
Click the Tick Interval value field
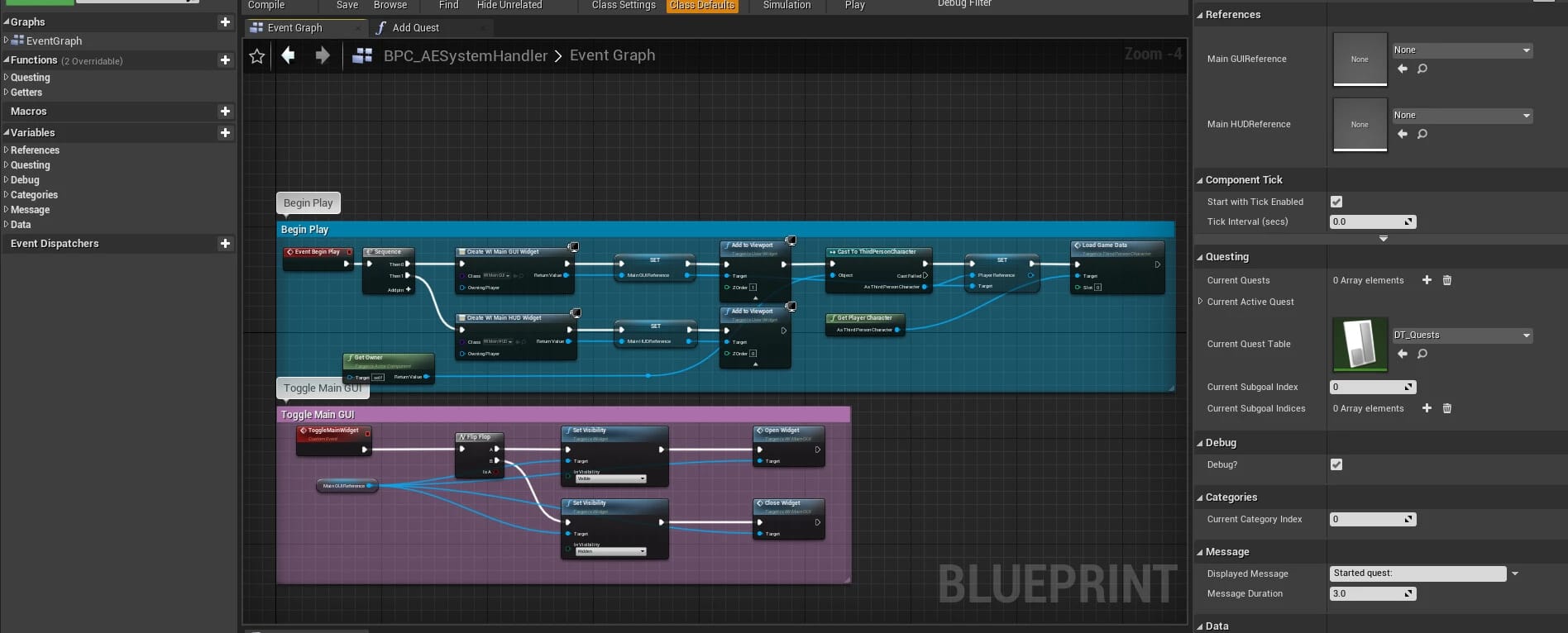(x=1373, y=221)
